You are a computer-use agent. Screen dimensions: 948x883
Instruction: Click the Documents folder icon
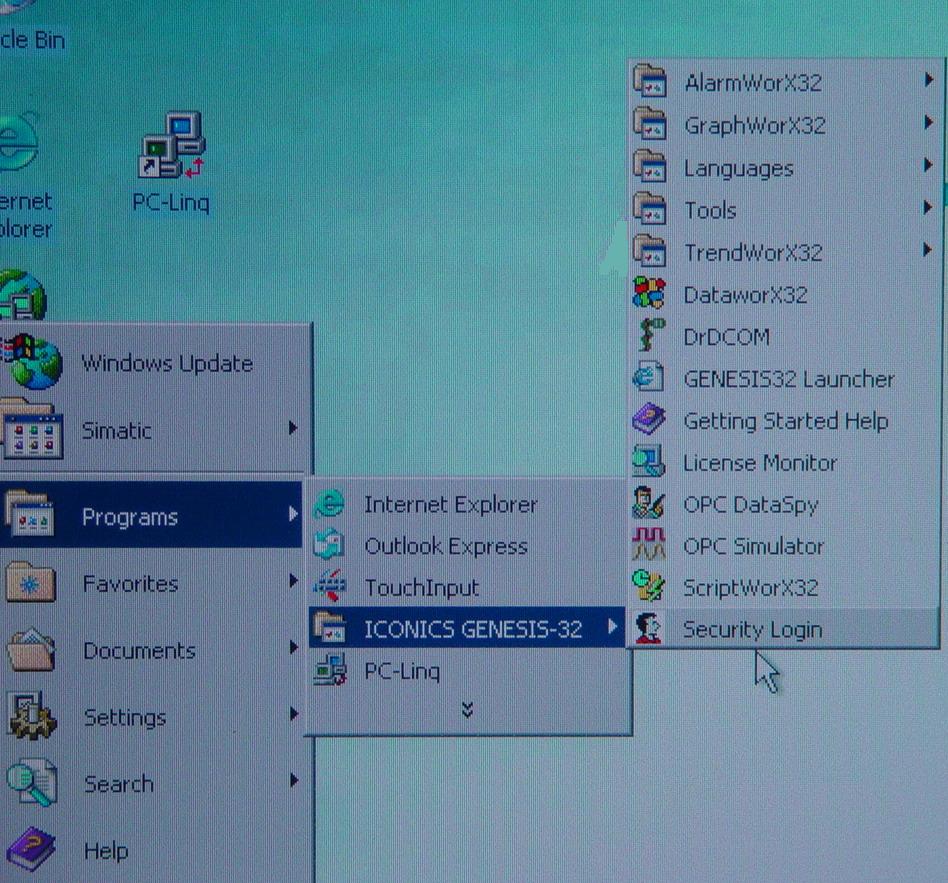click(x=30, y=649)
